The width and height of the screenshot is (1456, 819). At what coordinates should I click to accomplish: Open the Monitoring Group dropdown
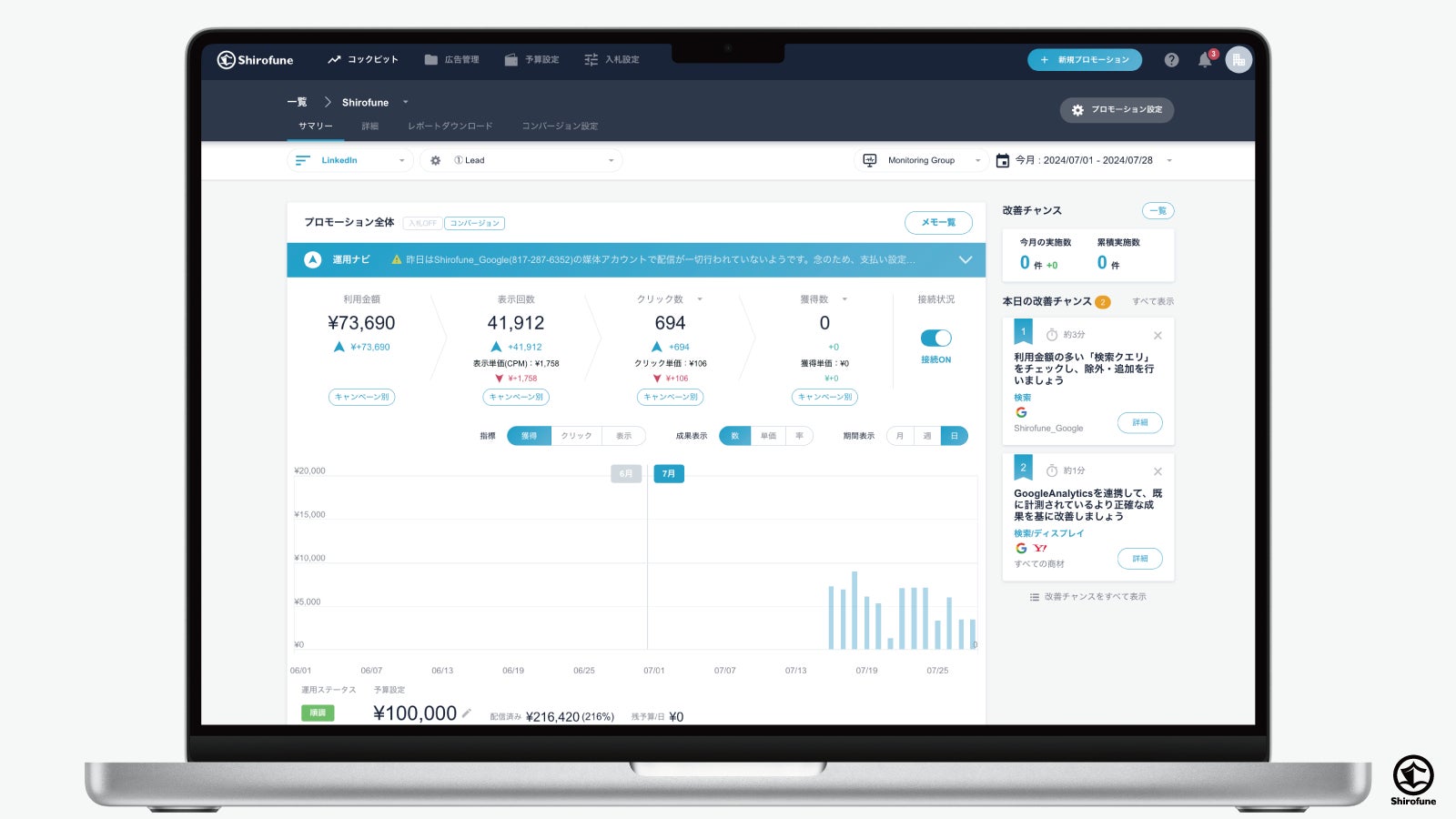click(x=922, y=160)
